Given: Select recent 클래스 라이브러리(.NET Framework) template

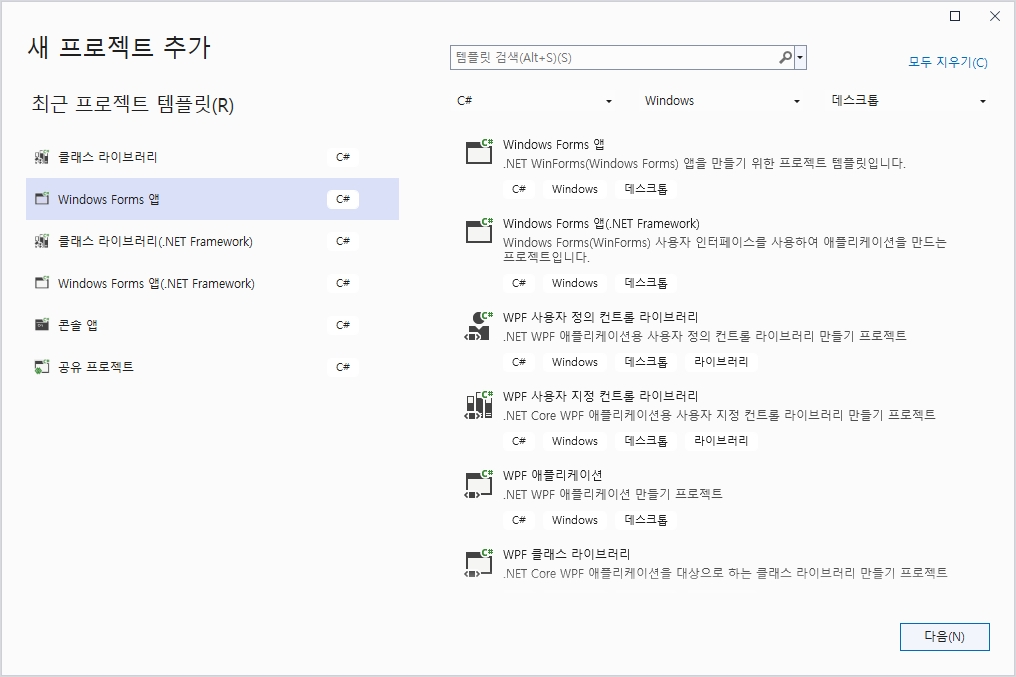Looking at the screenshot, I should click(213, 241).
